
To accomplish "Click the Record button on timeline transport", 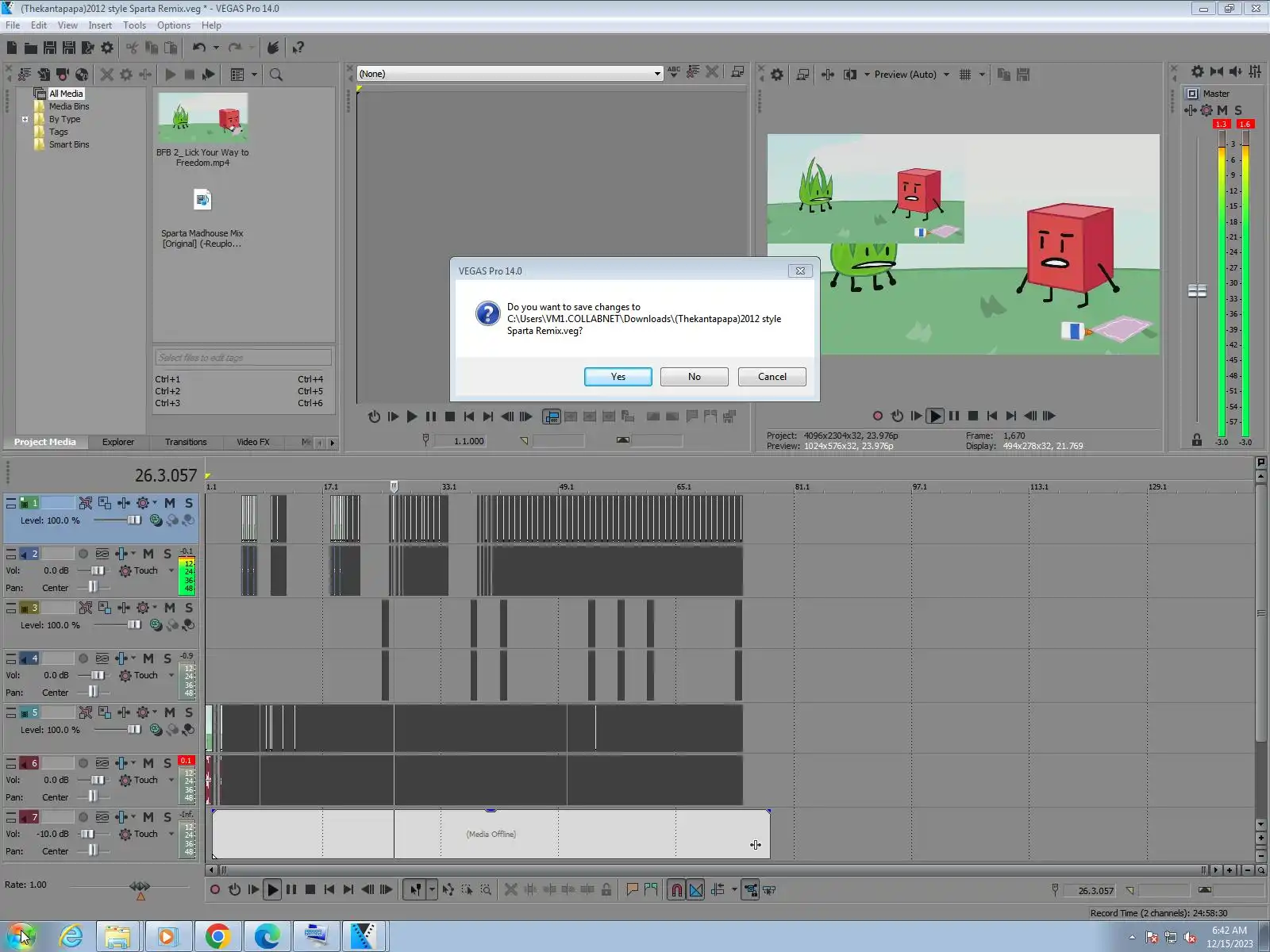I will [x=215, y=890].
